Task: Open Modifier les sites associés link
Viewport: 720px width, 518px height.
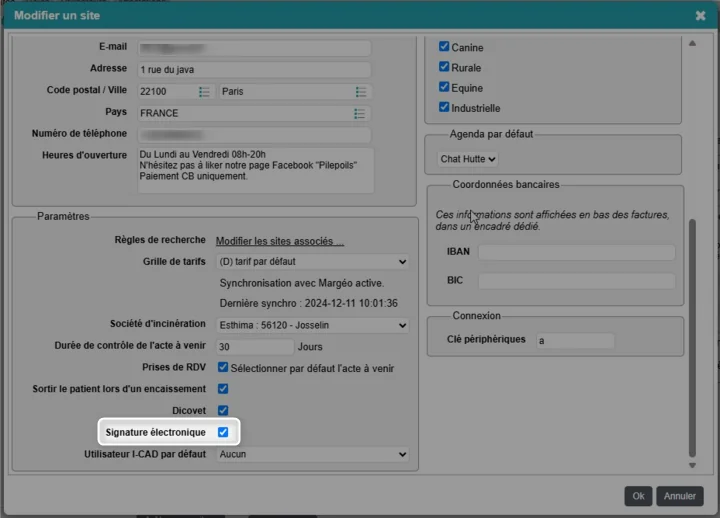Action: (x=280, y=241)
